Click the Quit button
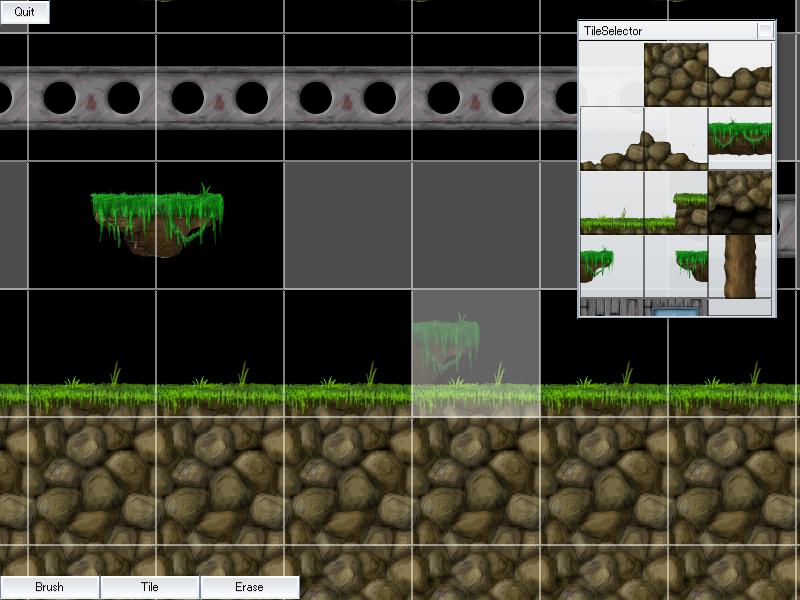The height and width of the screenshot is (600, 800). pos(24,12)
